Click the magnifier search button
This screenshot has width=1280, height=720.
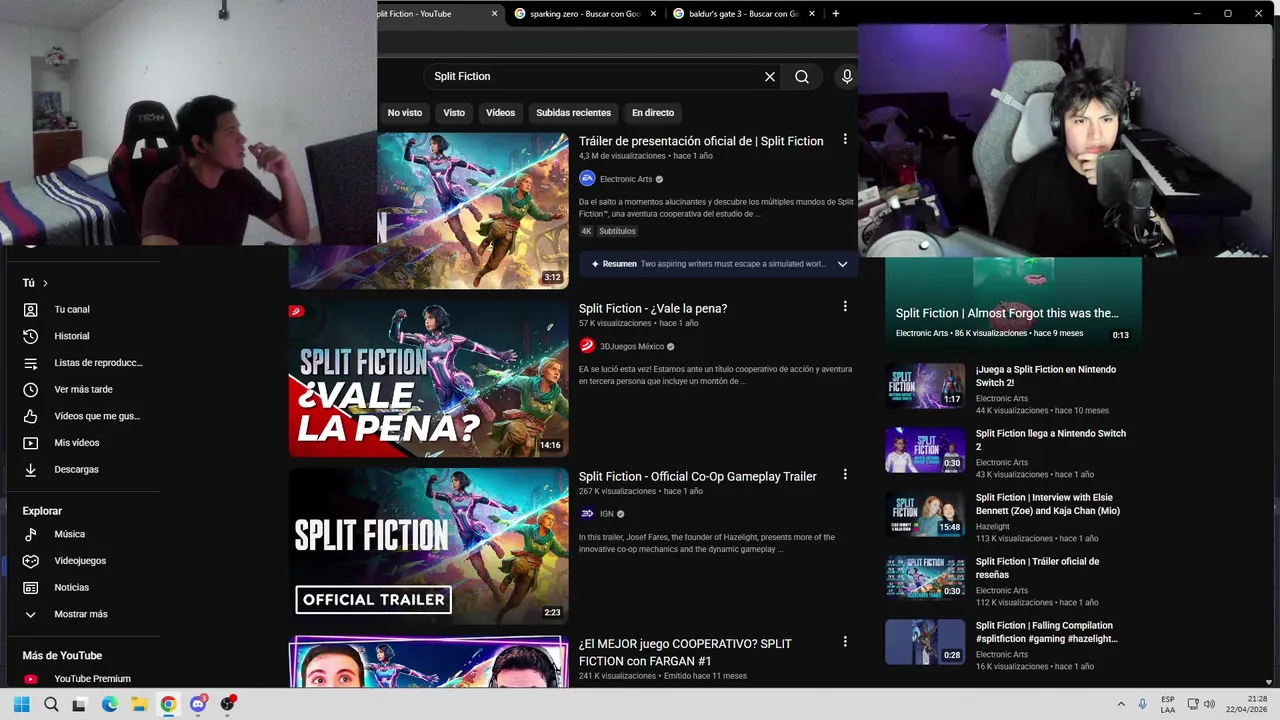coord(802,77)
